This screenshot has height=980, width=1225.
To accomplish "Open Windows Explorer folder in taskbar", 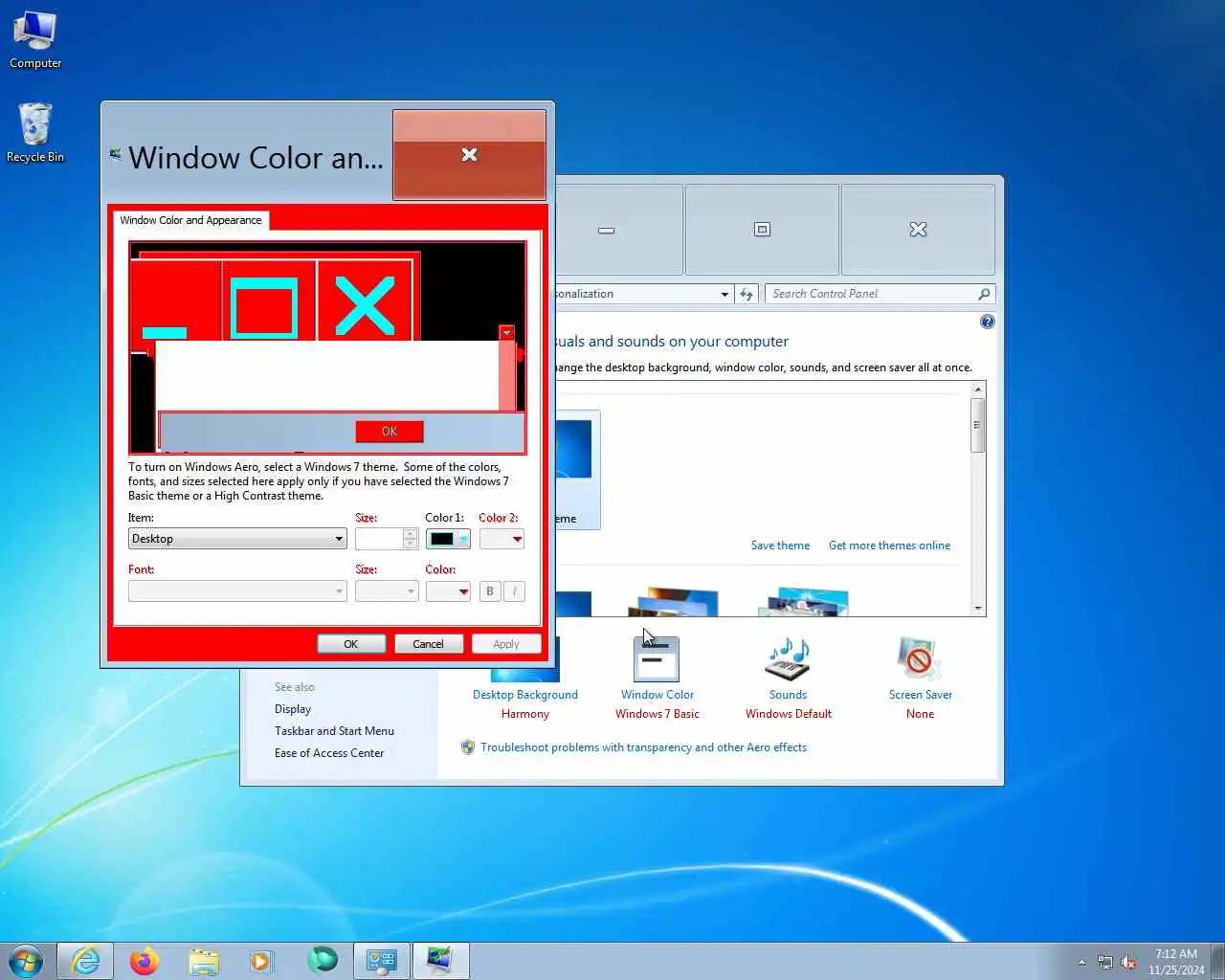I will (x=204, y=961).
